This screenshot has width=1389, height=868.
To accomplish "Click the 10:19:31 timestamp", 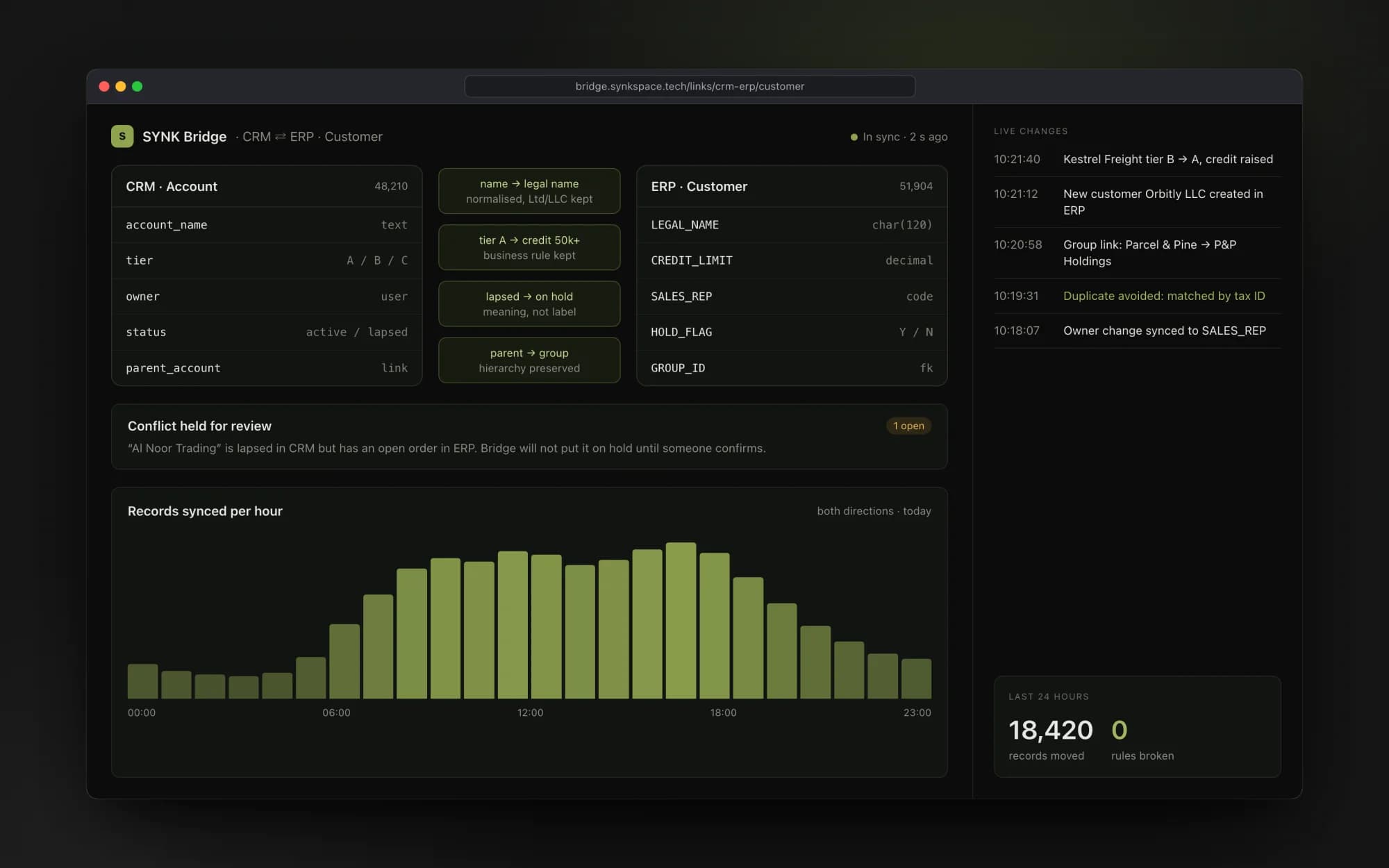I will click(x=1016, y=296).
